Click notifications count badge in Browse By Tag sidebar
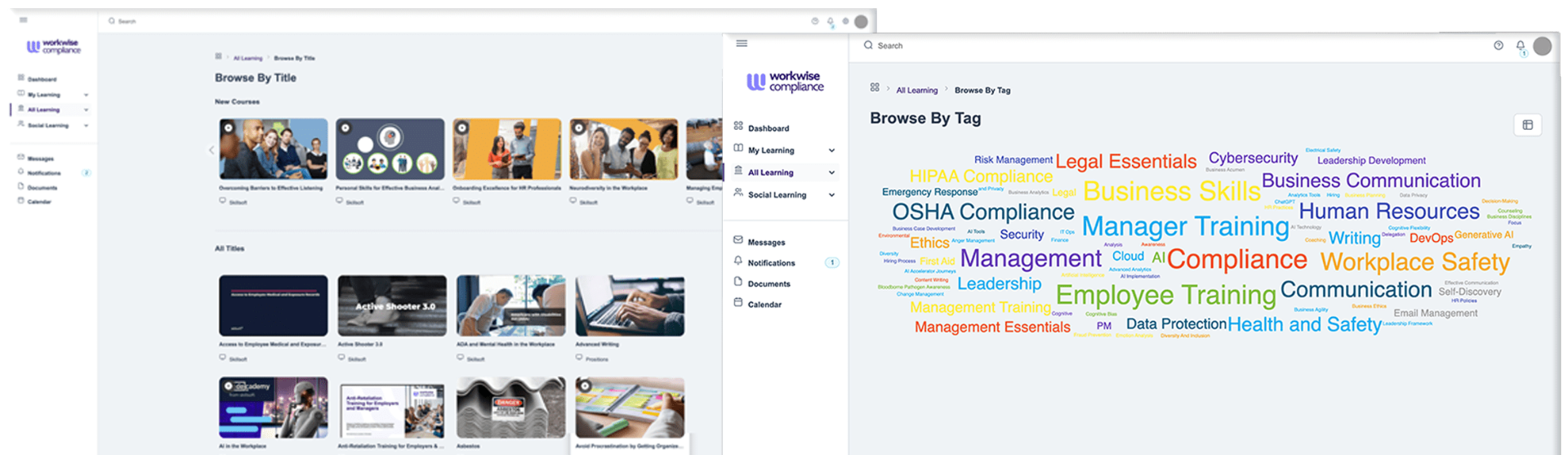The image size is (1568, 455). pos(831,263)
